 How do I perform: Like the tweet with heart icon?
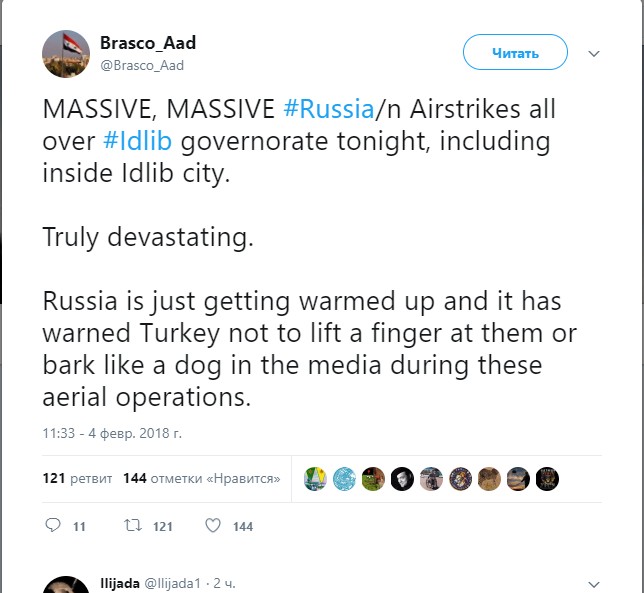(x=212, y=525)
